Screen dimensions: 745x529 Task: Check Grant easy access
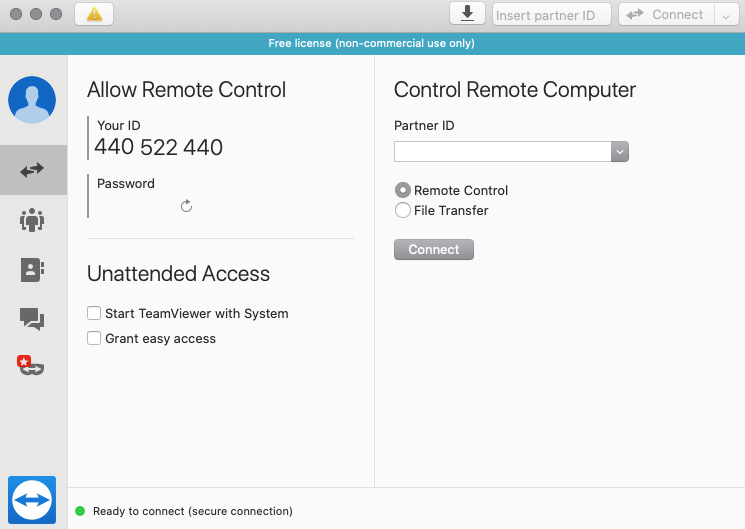tap(94, 338)
